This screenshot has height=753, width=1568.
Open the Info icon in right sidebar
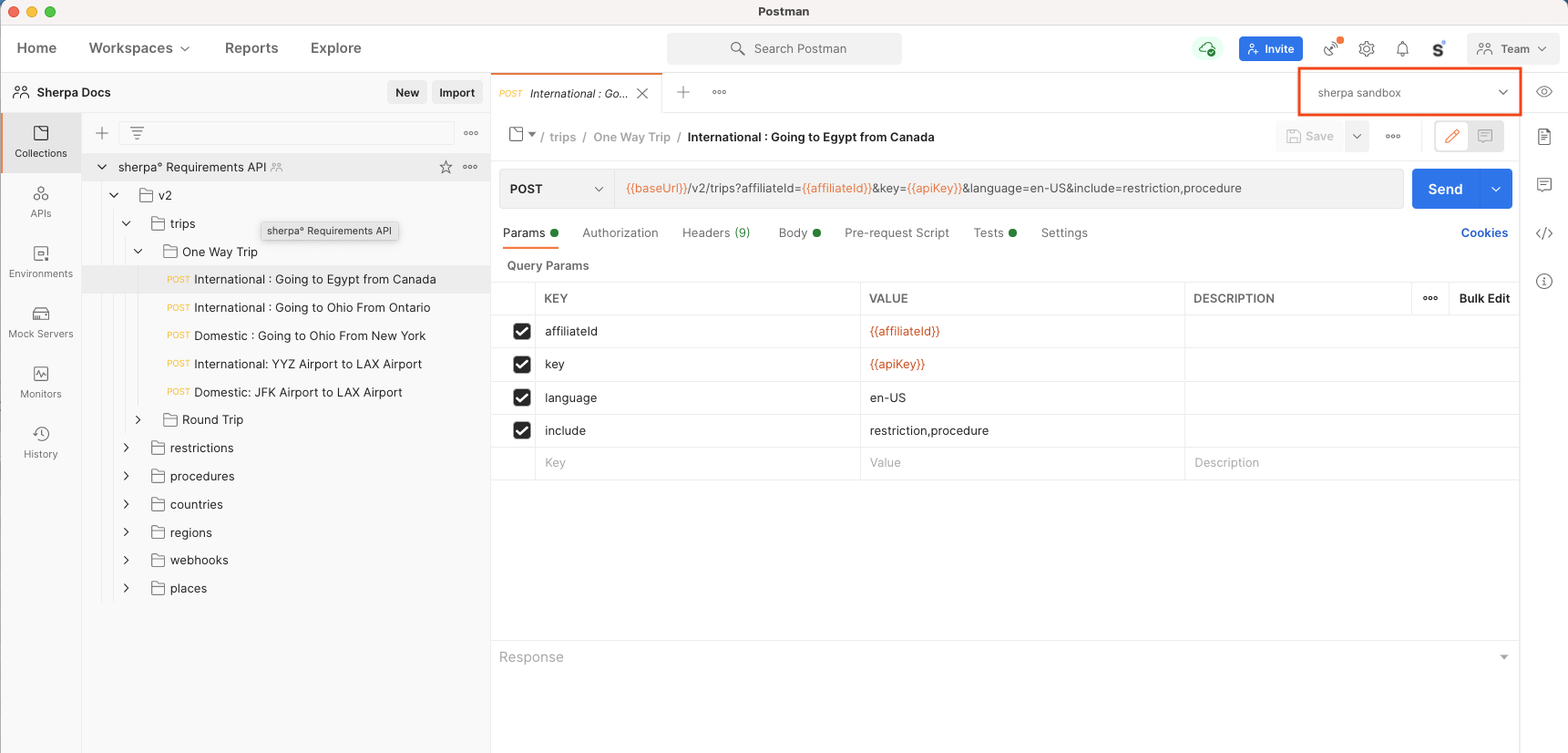[x=1544, y=281]
